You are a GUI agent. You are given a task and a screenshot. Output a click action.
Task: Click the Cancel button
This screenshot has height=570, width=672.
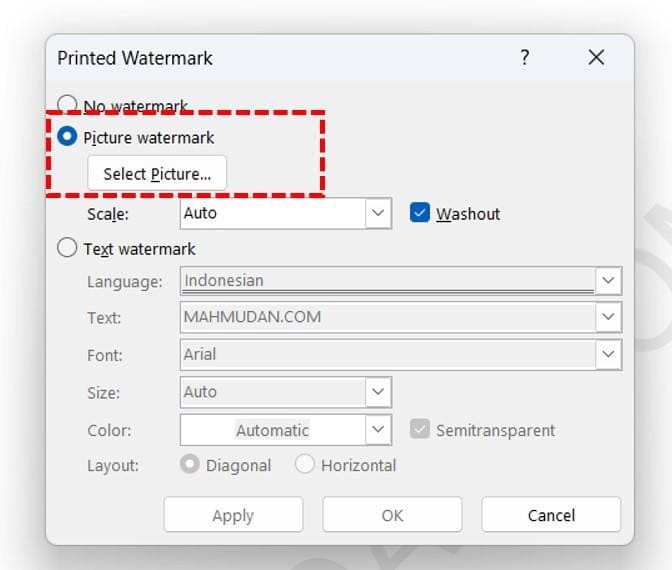coord(551,515)
